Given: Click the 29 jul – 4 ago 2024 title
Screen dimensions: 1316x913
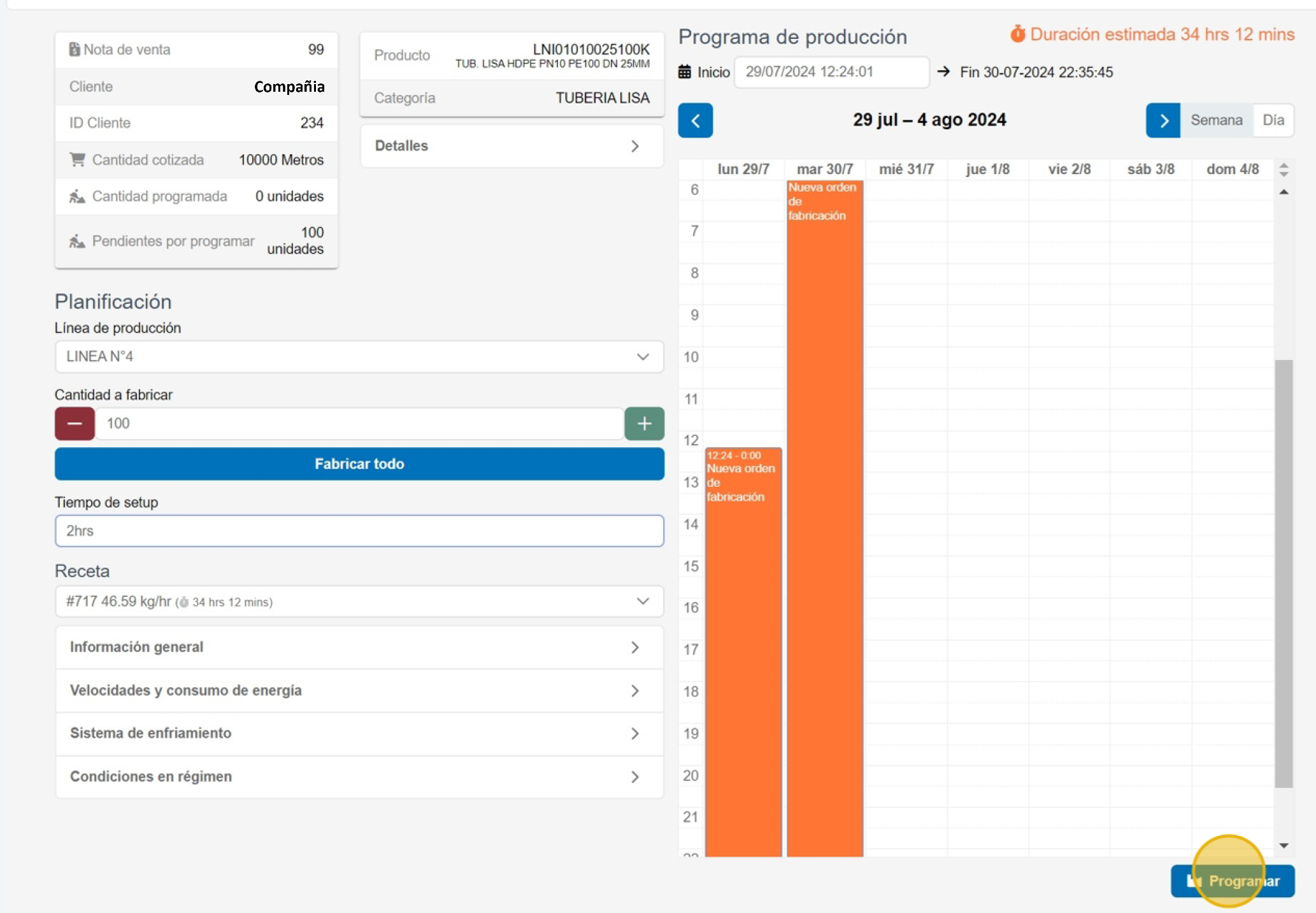Looking at the screenshot, I should click(x=929, y=120).
